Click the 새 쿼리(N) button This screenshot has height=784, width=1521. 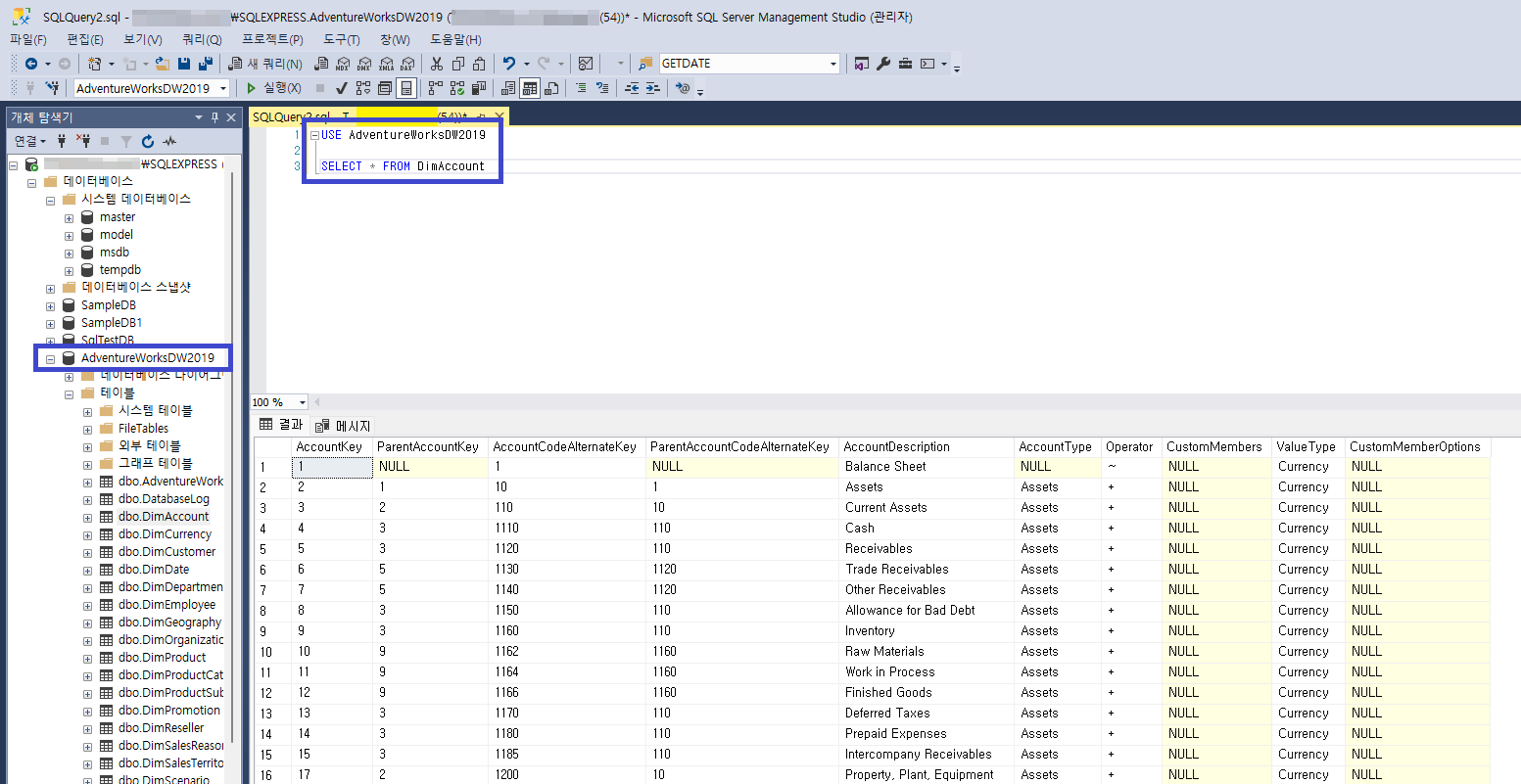[x=266, y=64]
